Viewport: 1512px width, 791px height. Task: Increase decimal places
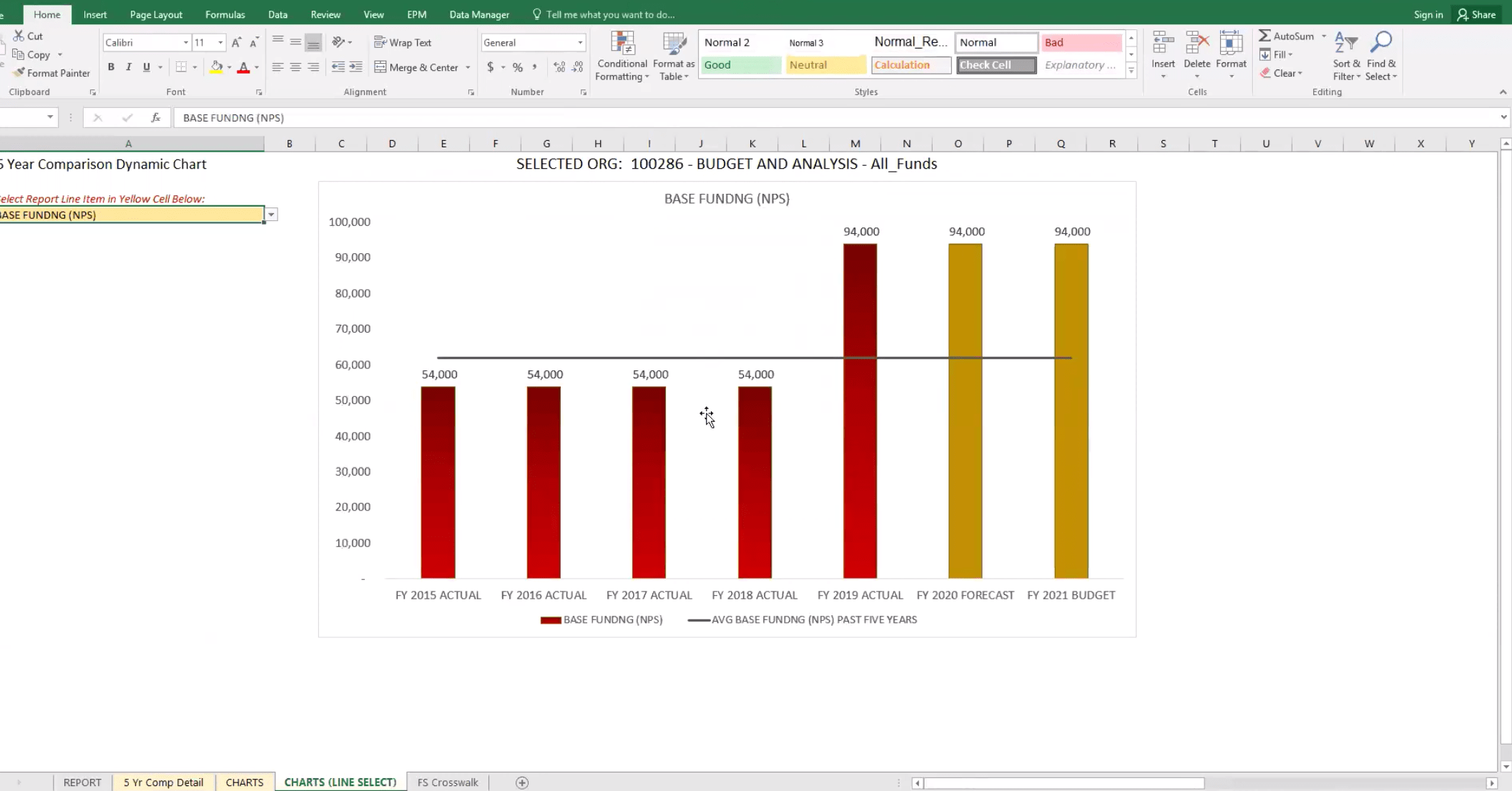559,67
